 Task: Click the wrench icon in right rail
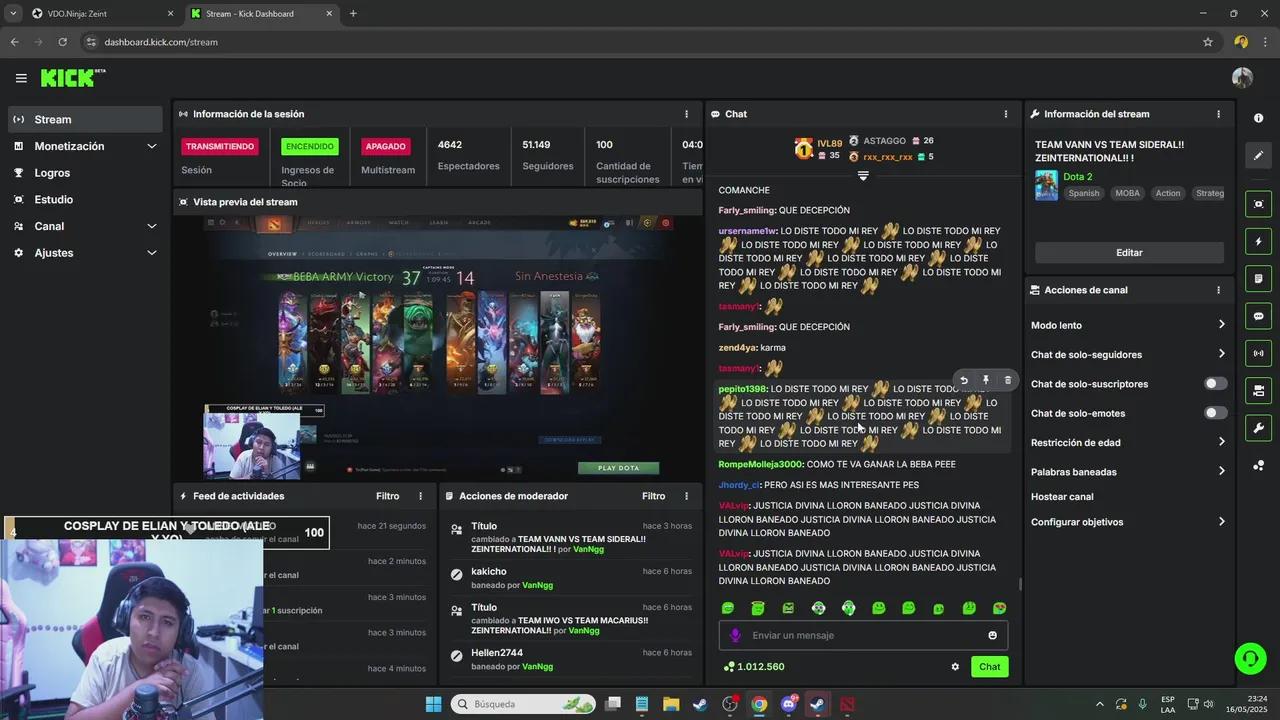pos(1258,428)
